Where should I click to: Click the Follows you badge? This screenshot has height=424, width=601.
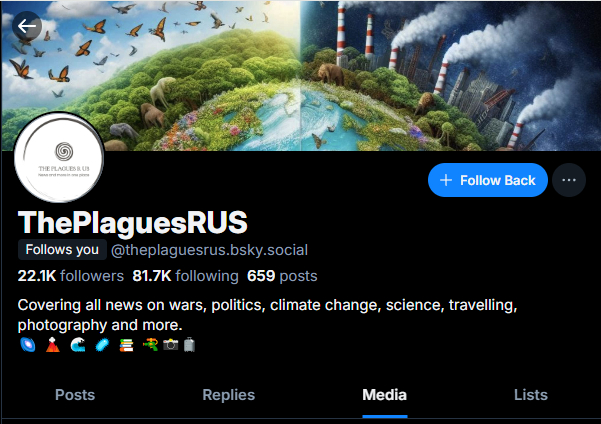coord(62,250)
